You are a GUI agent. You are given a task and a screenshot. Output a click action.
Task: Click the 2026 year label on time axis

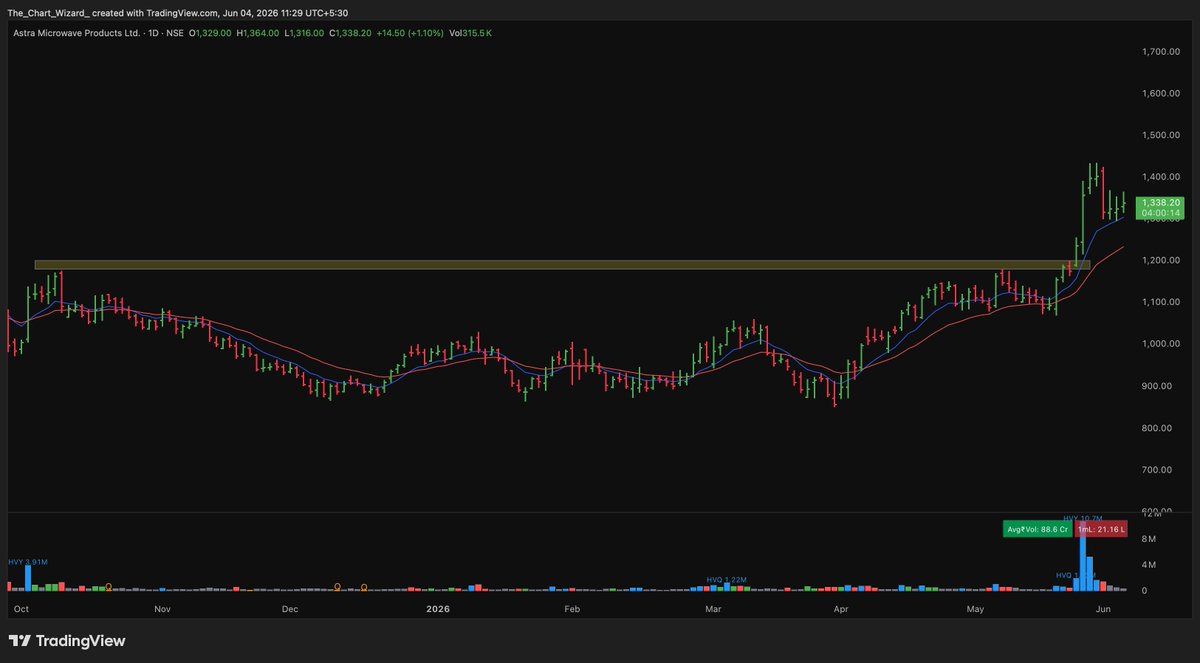click(x=438, y=608)
